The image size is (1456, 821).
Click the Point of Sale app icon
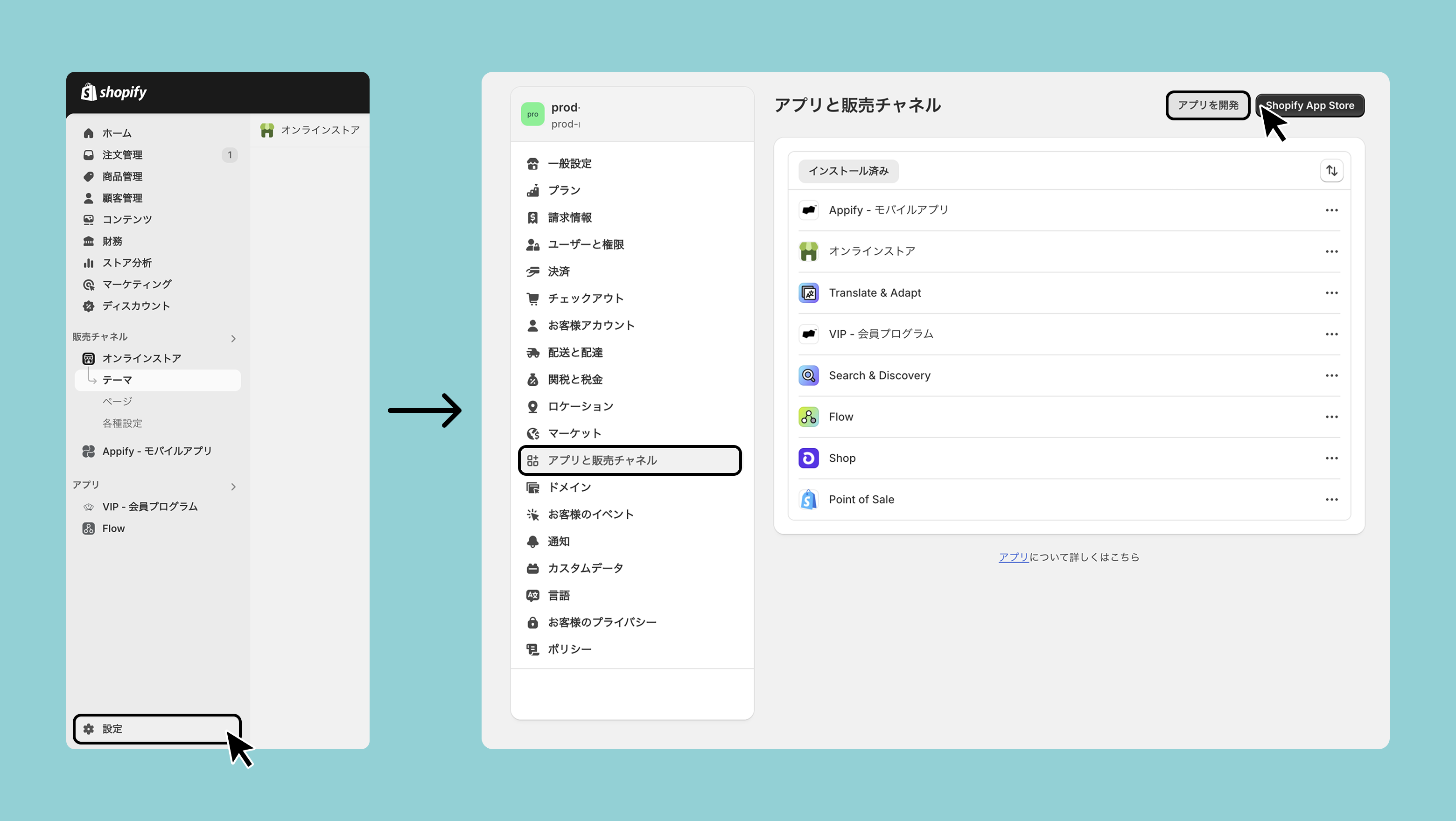coord(808,500)
